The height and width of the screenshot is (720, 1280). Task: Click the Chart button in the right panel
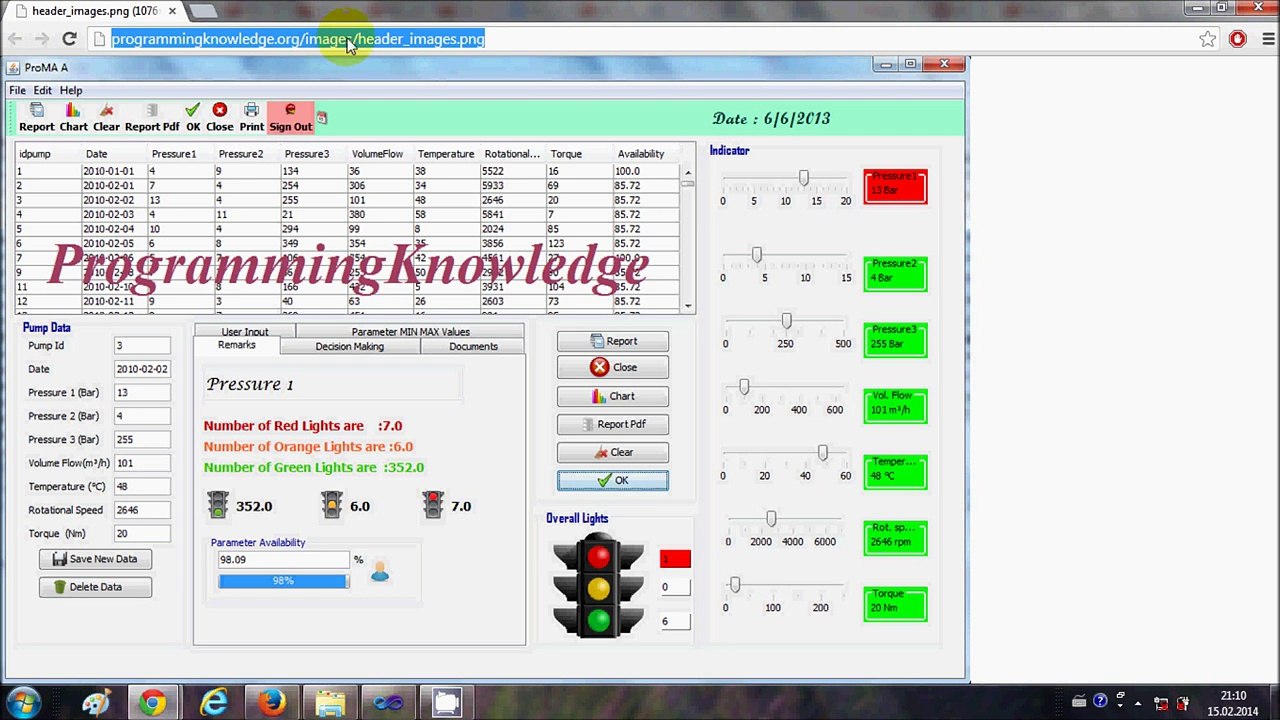(x=613, y=396)
